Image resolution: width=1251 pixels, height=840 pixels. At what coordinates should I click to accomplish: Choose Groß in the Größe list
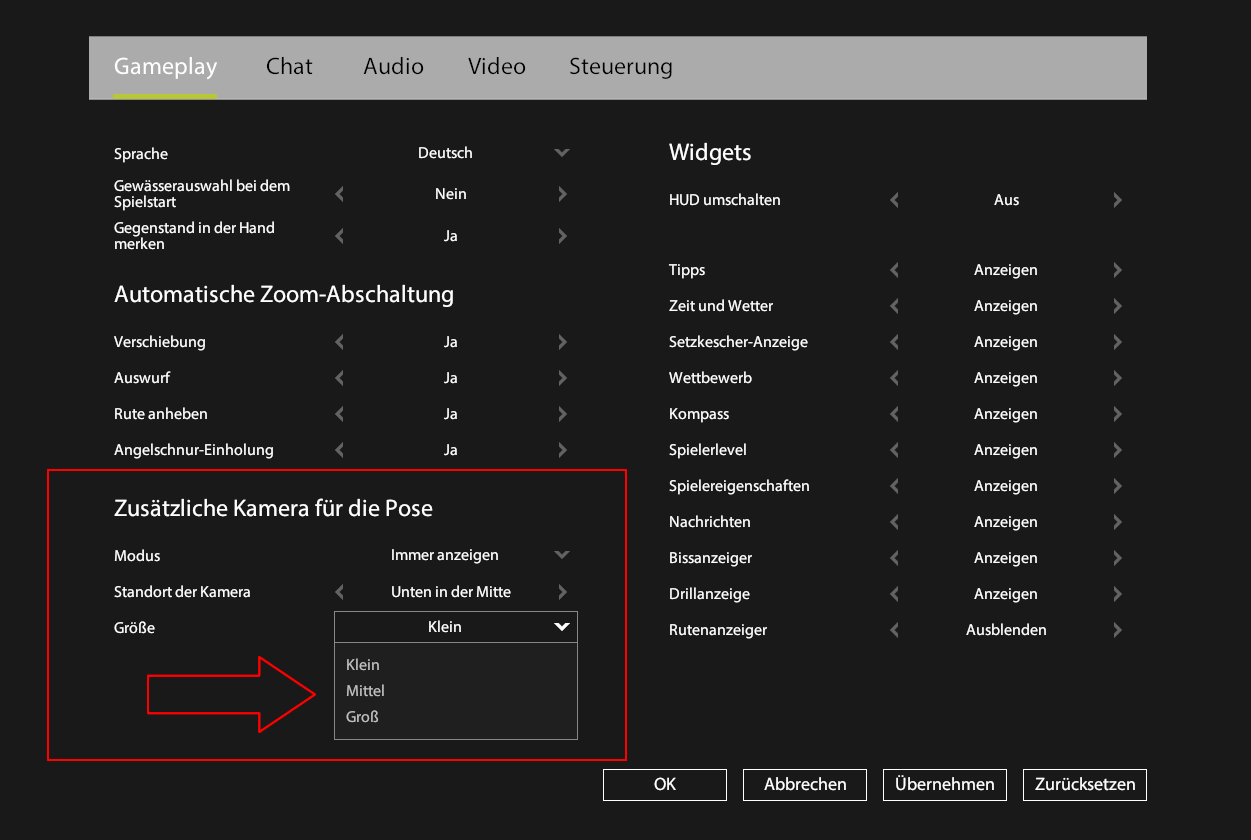tap(362, 717)
